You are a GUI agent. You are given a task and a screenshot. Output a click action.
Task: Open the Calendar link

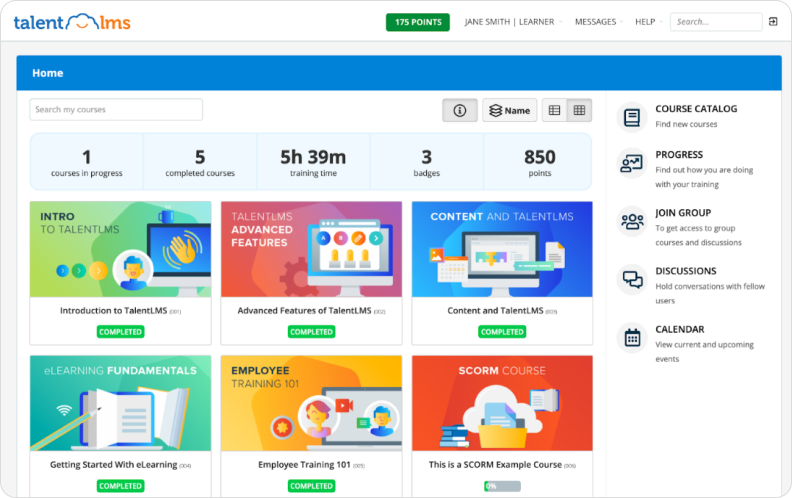(x=679, y=329)
